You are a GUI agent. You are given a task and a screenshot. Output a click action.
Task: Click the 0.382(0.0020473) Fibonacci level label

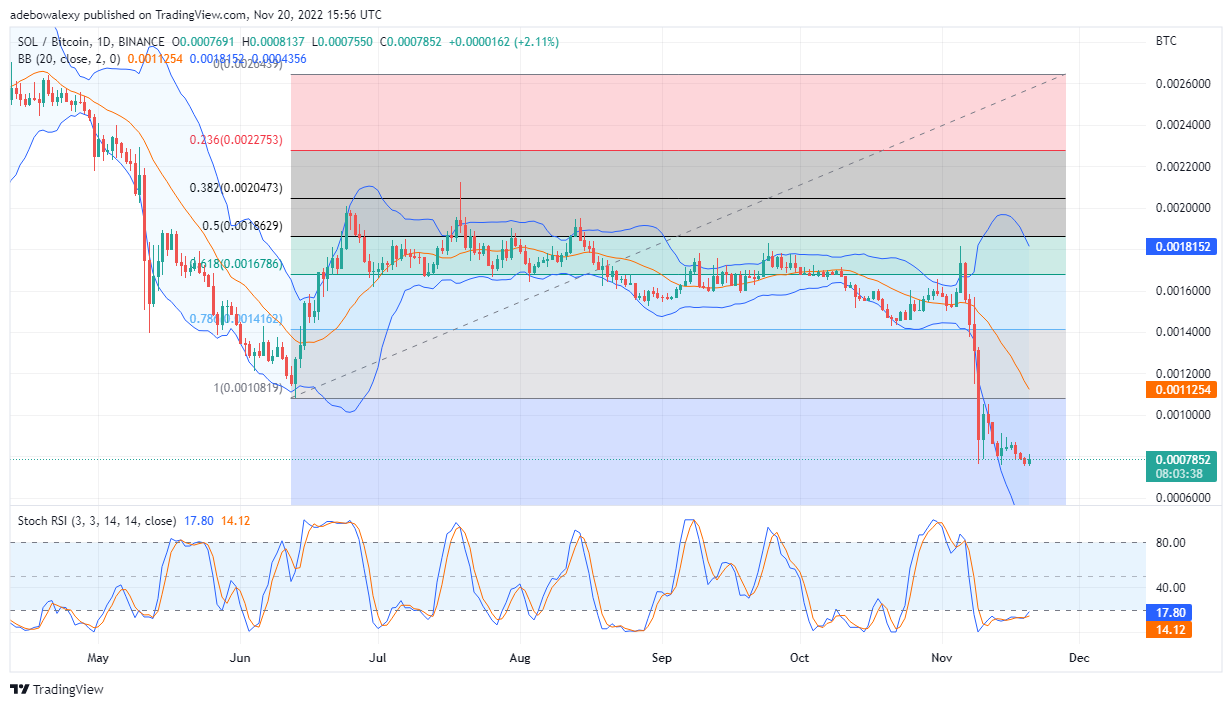point(237,188)
